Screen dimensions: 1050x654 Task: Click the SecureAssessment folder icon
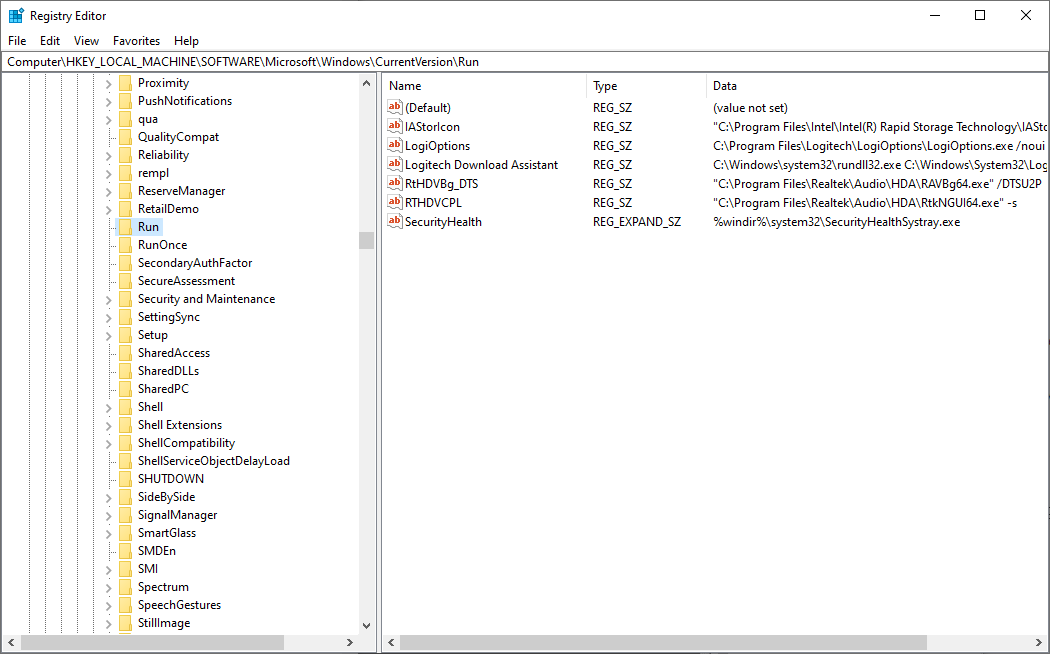[125, 281]
